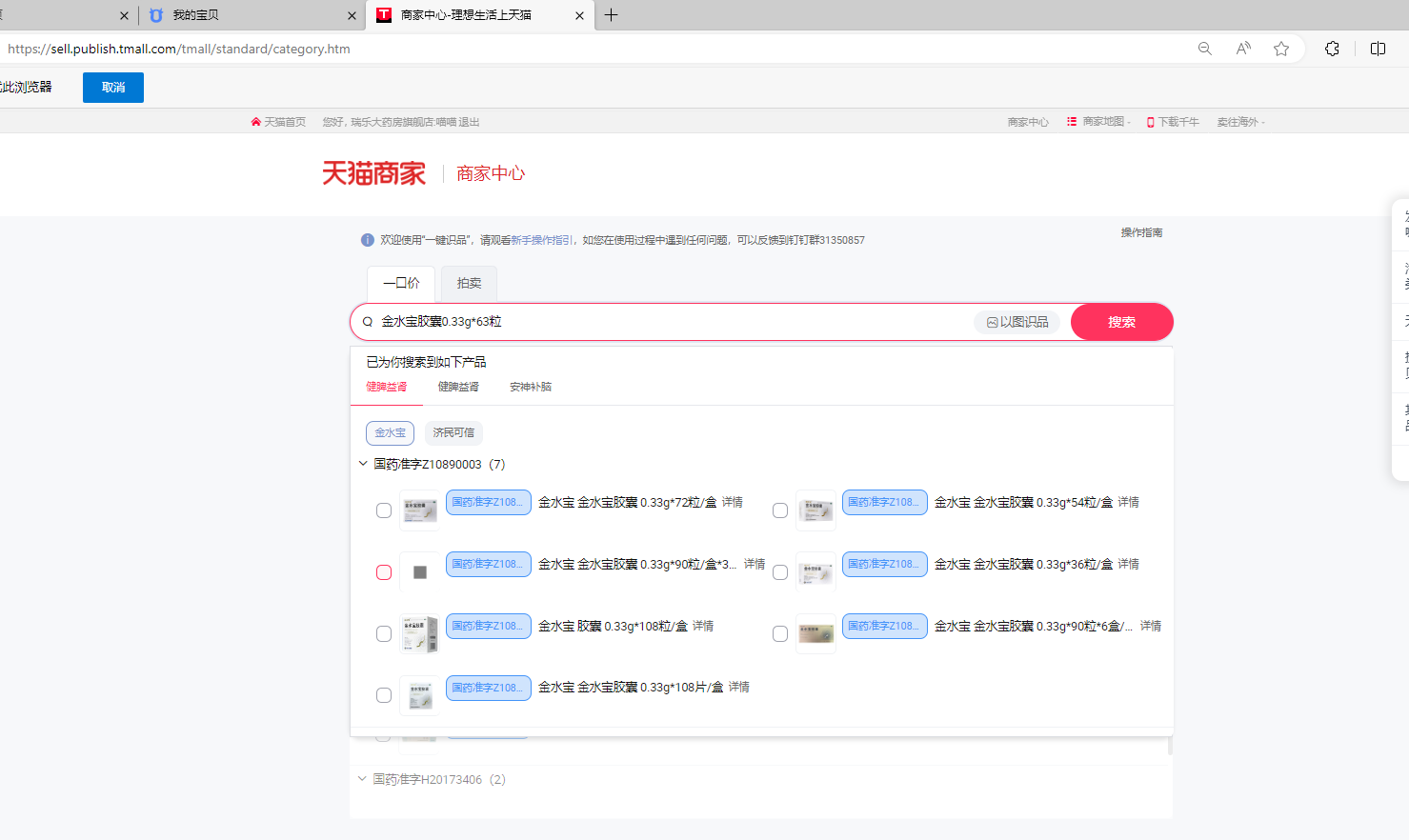Image resolution: width=1409 pixels, height=840 pixels.
Task: Click the product search input field
Action: pyautogui.click(x=672, y=322)
